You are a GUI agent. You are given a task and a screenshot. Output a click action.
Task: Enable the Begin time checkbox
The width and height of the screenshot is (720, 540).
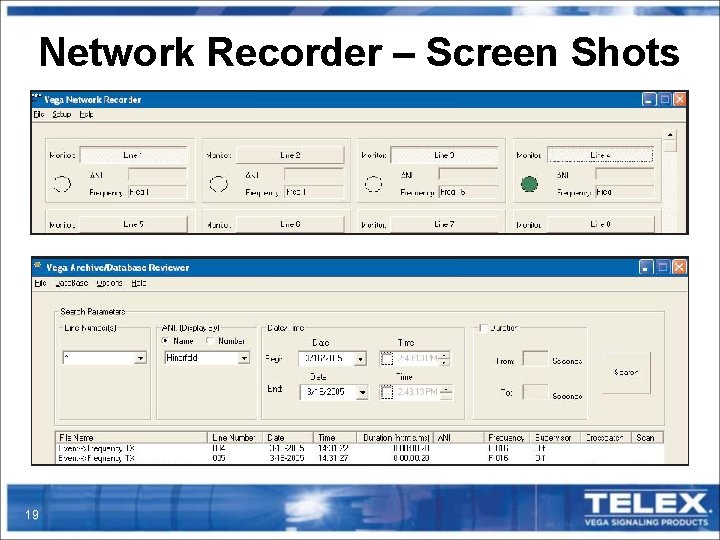click(x=387, y=359)
